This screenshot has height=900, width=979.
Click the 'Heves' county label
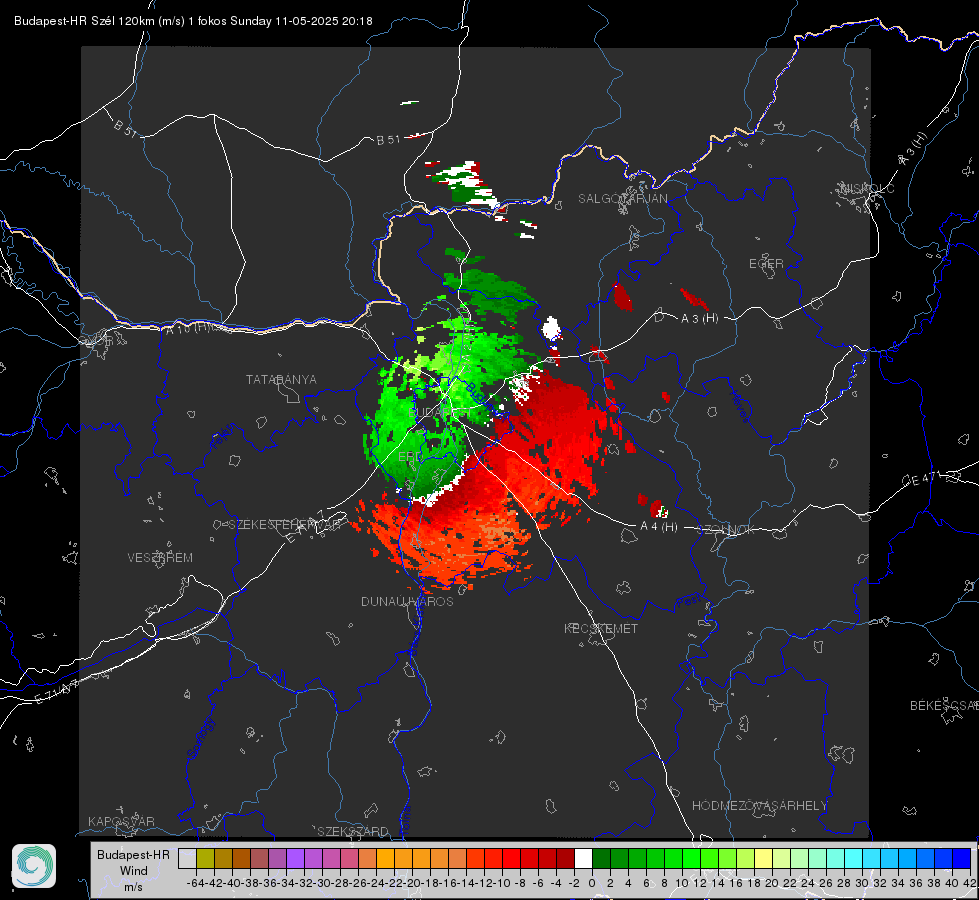pos(739,407)
